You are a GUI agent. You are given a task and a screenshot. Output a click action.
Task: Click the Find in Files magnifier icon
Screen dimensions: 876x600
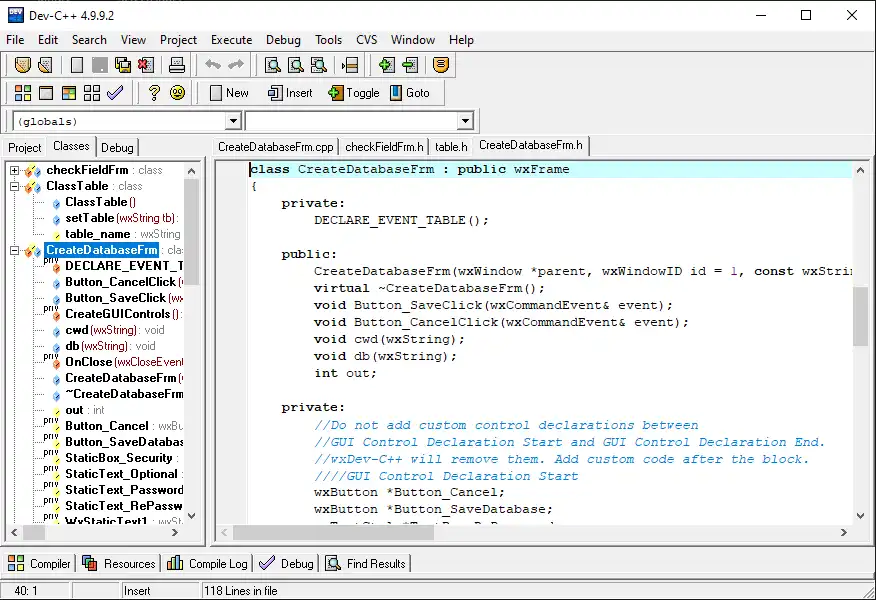coord(320,65)
